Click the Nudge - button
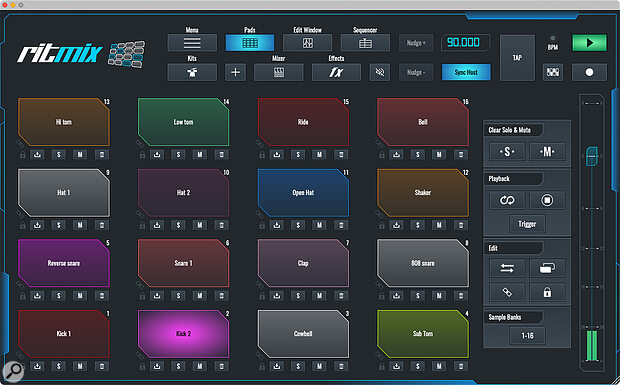This screenshot has height=385, width=620. click(416, 72)
